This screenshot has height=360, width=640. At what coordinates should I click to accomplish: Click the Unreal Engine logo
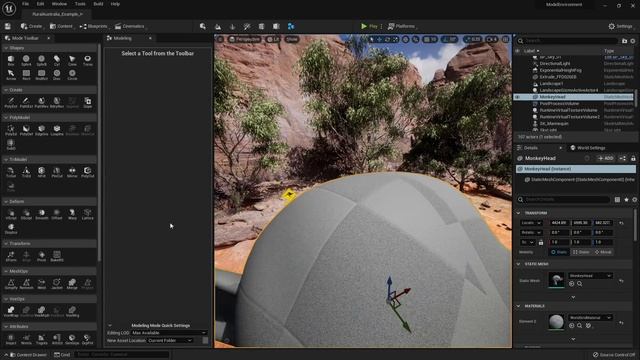9,8
